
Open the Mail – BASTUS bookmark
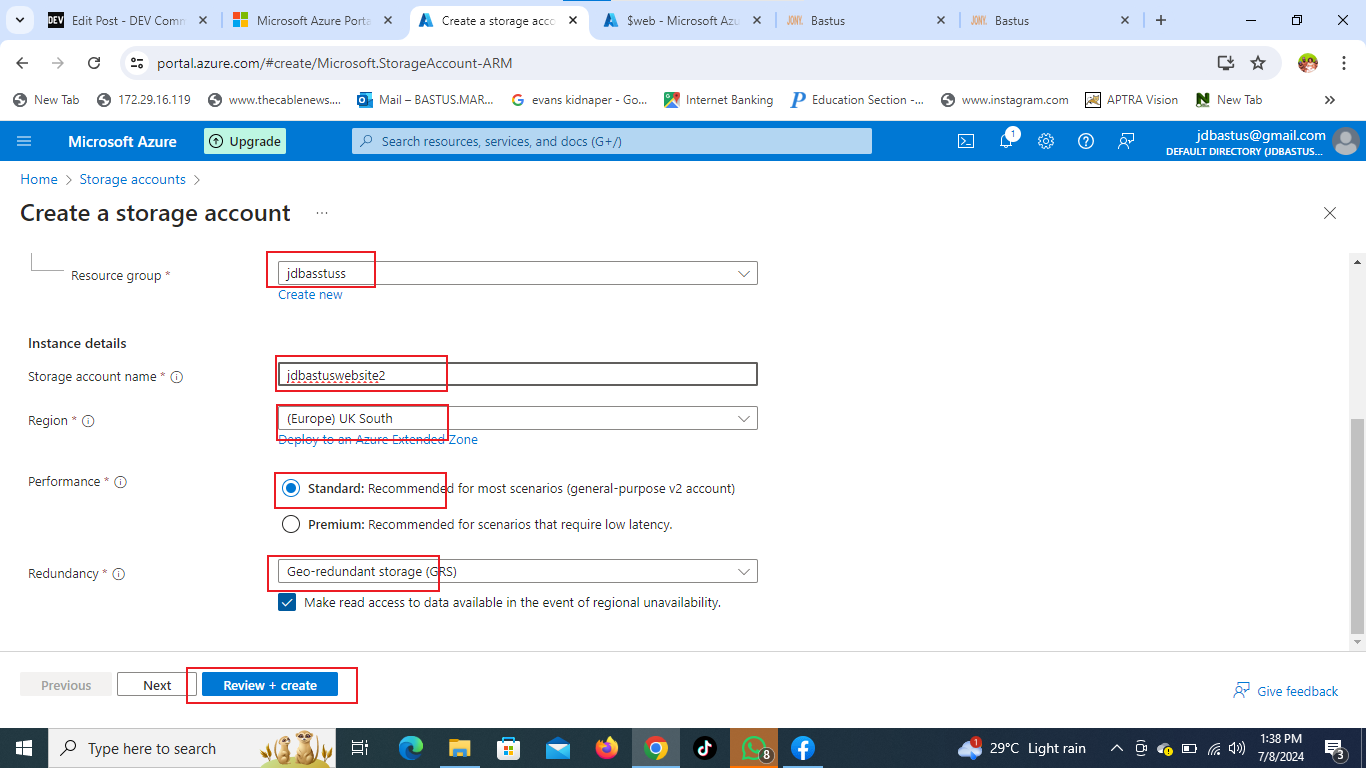[x=427, y=100]
